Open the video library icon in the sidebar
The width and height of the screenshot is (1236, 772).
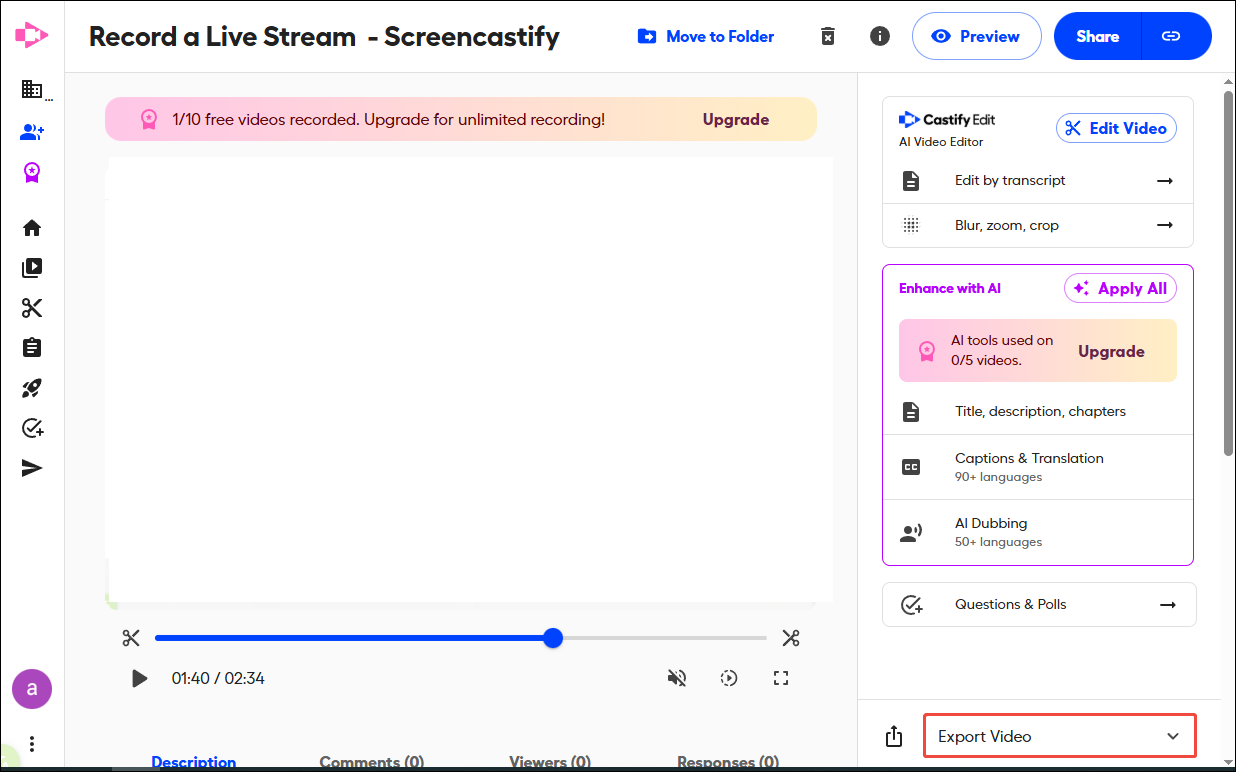pyautogui.click(x=31, y=267)
